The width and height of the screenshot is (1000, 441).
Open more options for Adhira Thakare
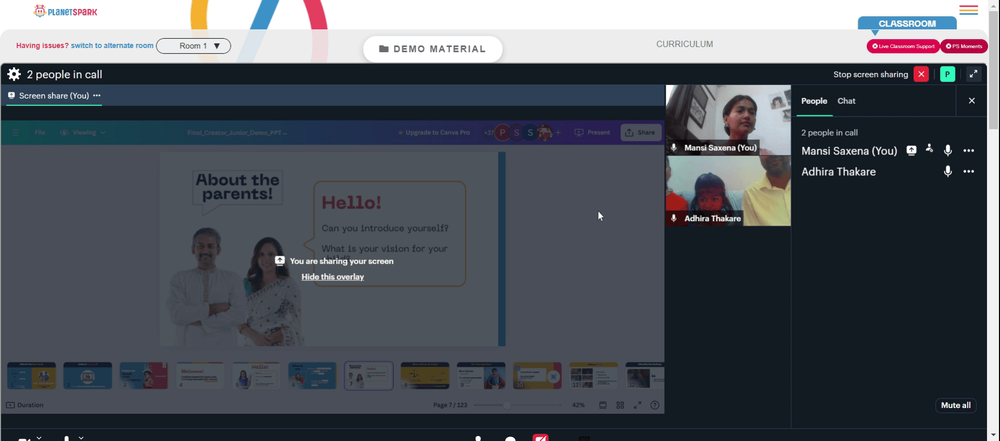tap(969, 171)
